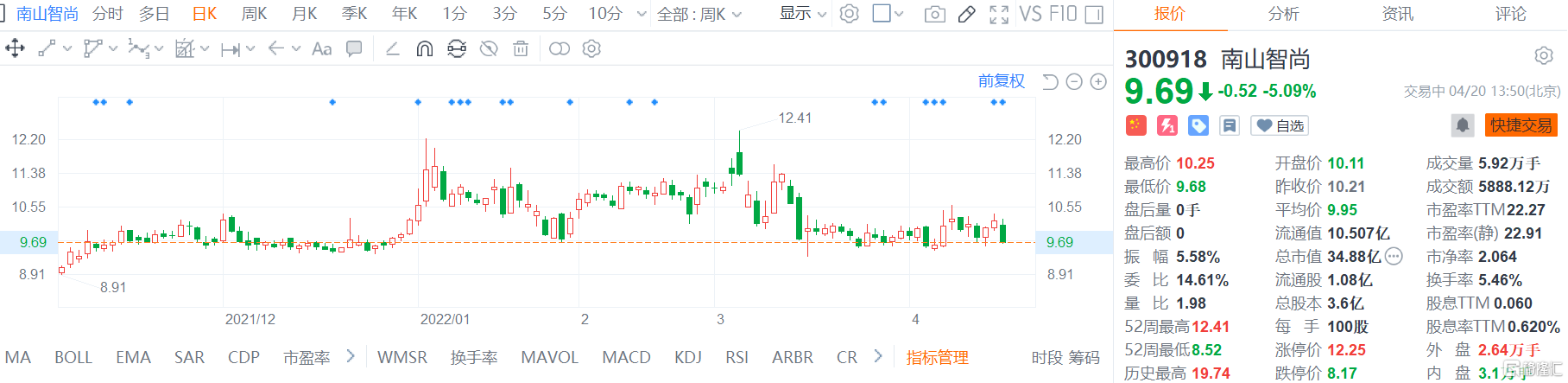The height and width of the screenshot is (383, 1568).
Task: Select the 周K weekly chart tab
Action: (x=255, y=14)
